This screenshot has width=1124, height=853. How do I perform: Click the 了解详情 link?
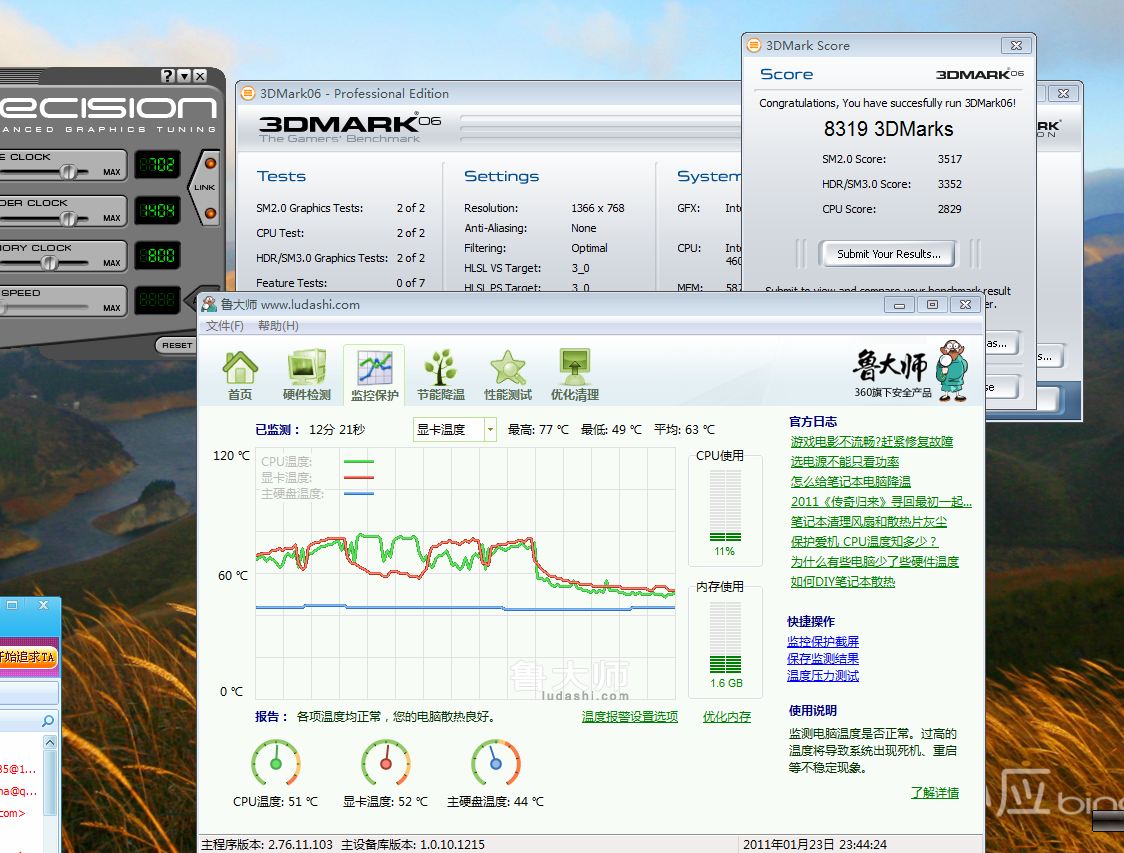935,793
